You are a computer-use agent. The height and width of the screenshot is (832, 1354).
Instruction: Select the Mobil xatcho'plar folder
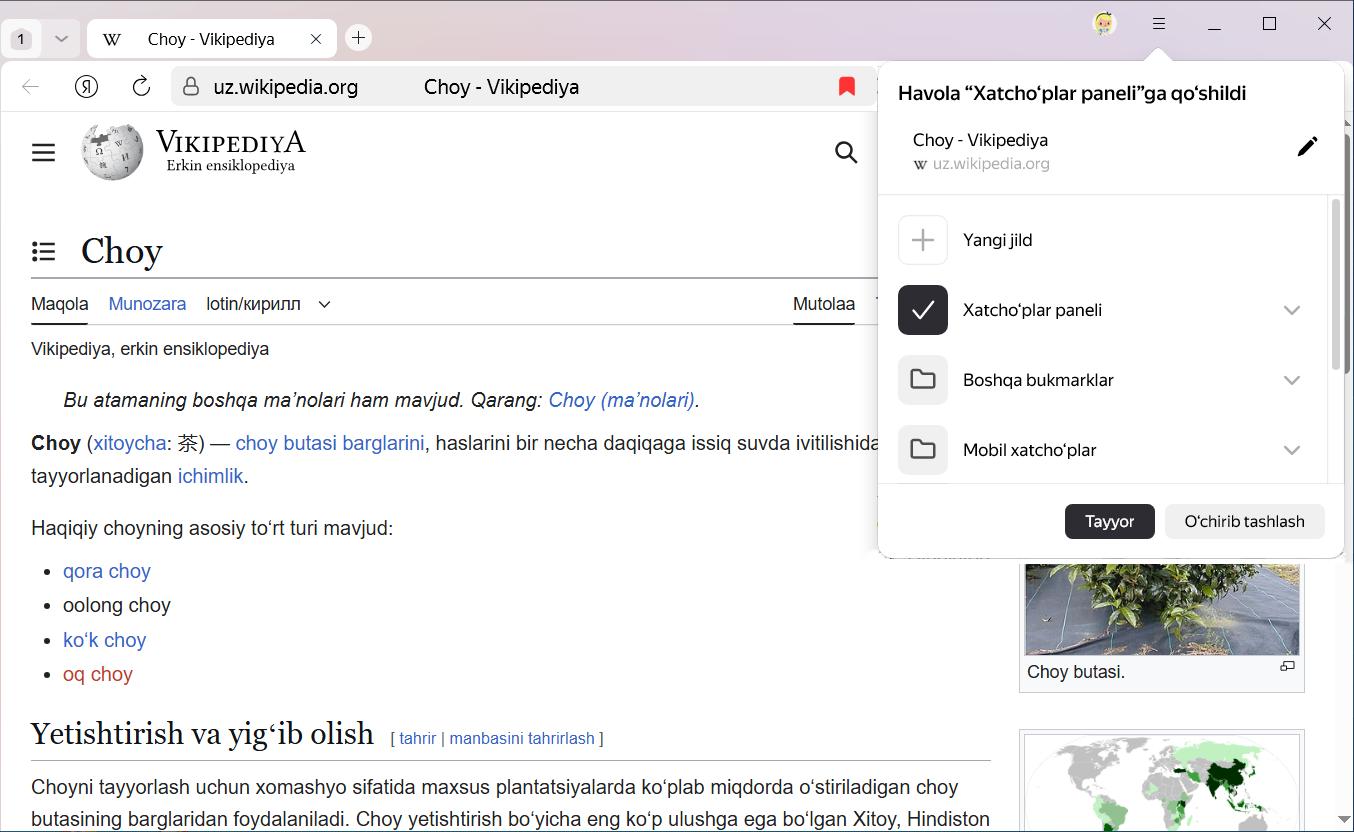tap(1029, 450)
